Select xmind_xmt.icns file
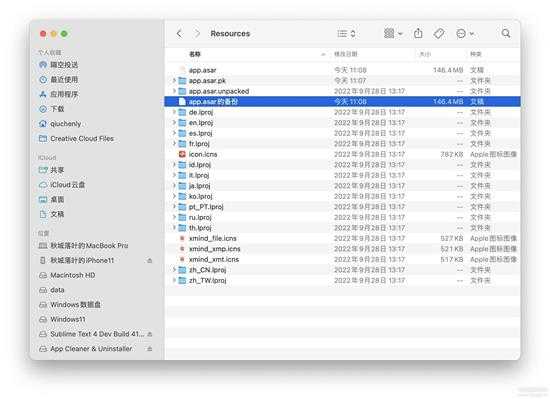 (342, 259)
